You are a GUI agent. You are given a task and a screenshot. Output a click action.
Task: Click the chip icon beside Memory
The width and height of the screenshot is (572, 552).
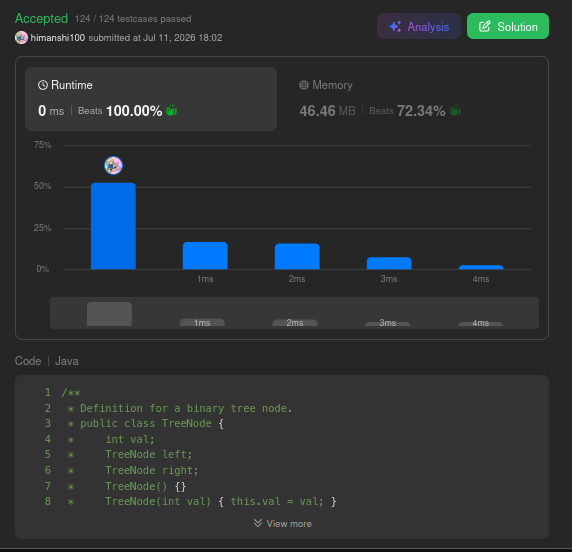coord(304,85)
